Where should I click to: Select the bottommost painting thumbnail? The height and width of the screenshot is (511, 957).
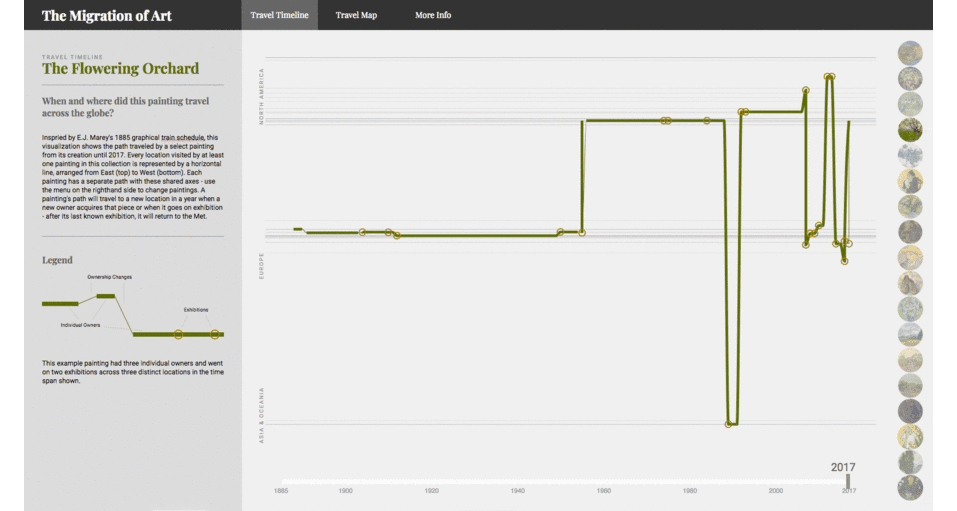[x=910, y=487]
